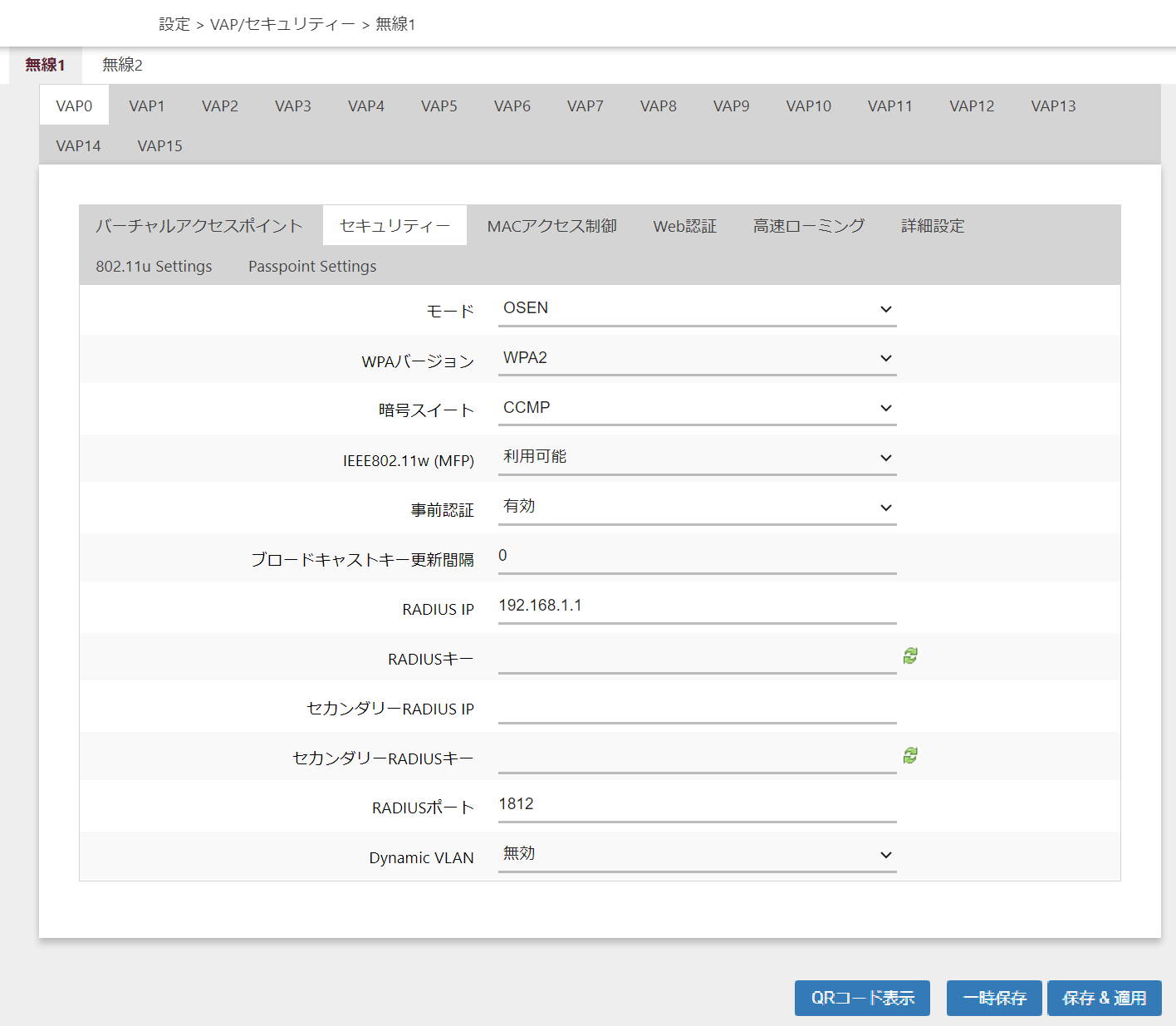Switch to the 無線2 tab
Screen dimensions: 1176x1026
click(x=122, y=65)
